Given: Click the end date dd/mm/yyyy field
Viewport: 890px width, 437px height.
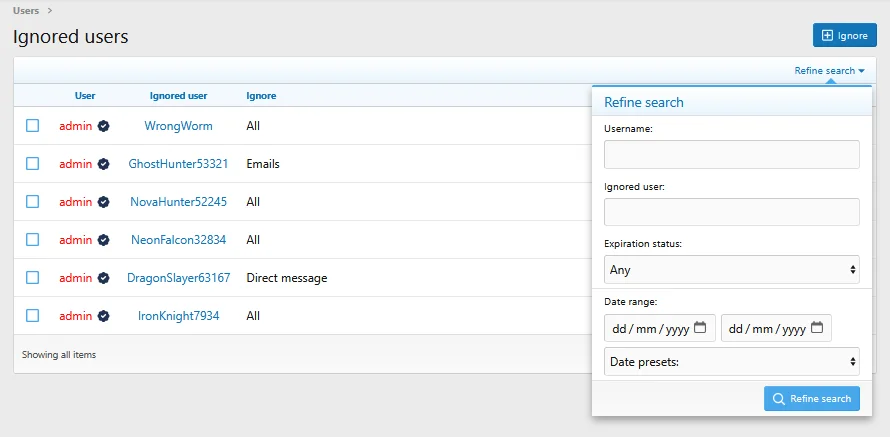Looking at the screenshot, I should [776, 328].
